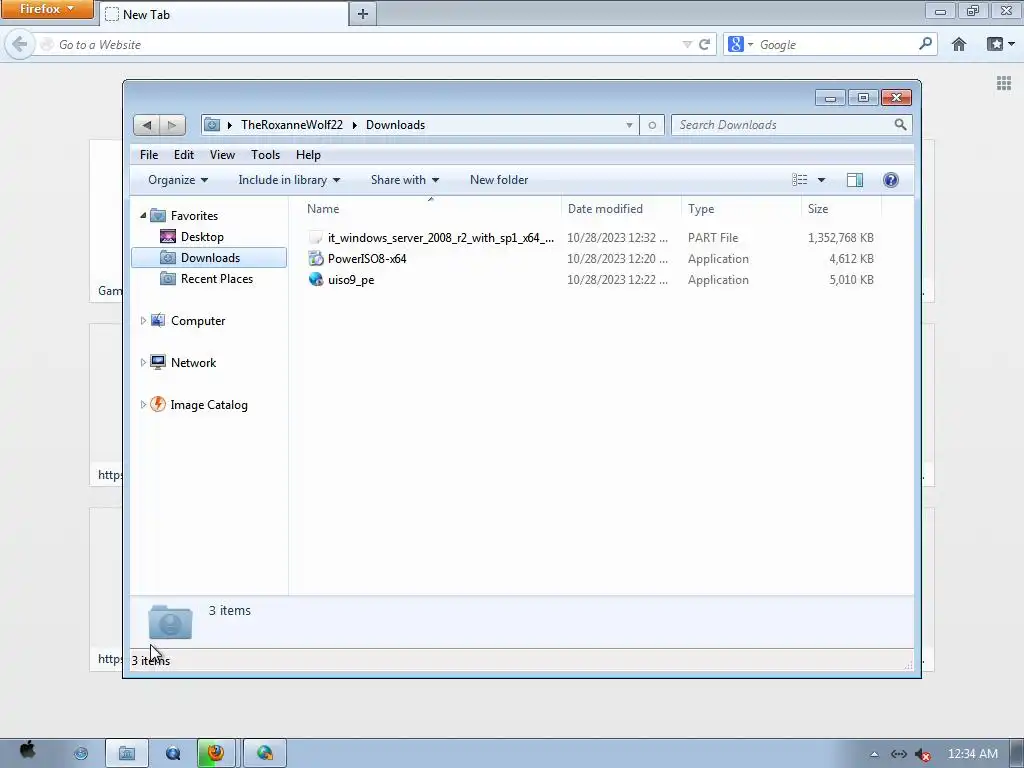The width and height of the screenshot is (1024, 768).
Task: Show hidden tray icons arrow
Action: [x=874, y=754]
